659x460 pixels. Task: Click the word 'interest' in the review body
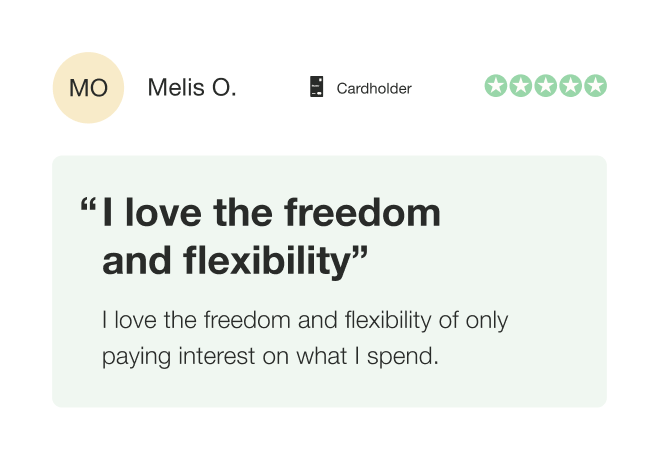(x=217, y=356)
